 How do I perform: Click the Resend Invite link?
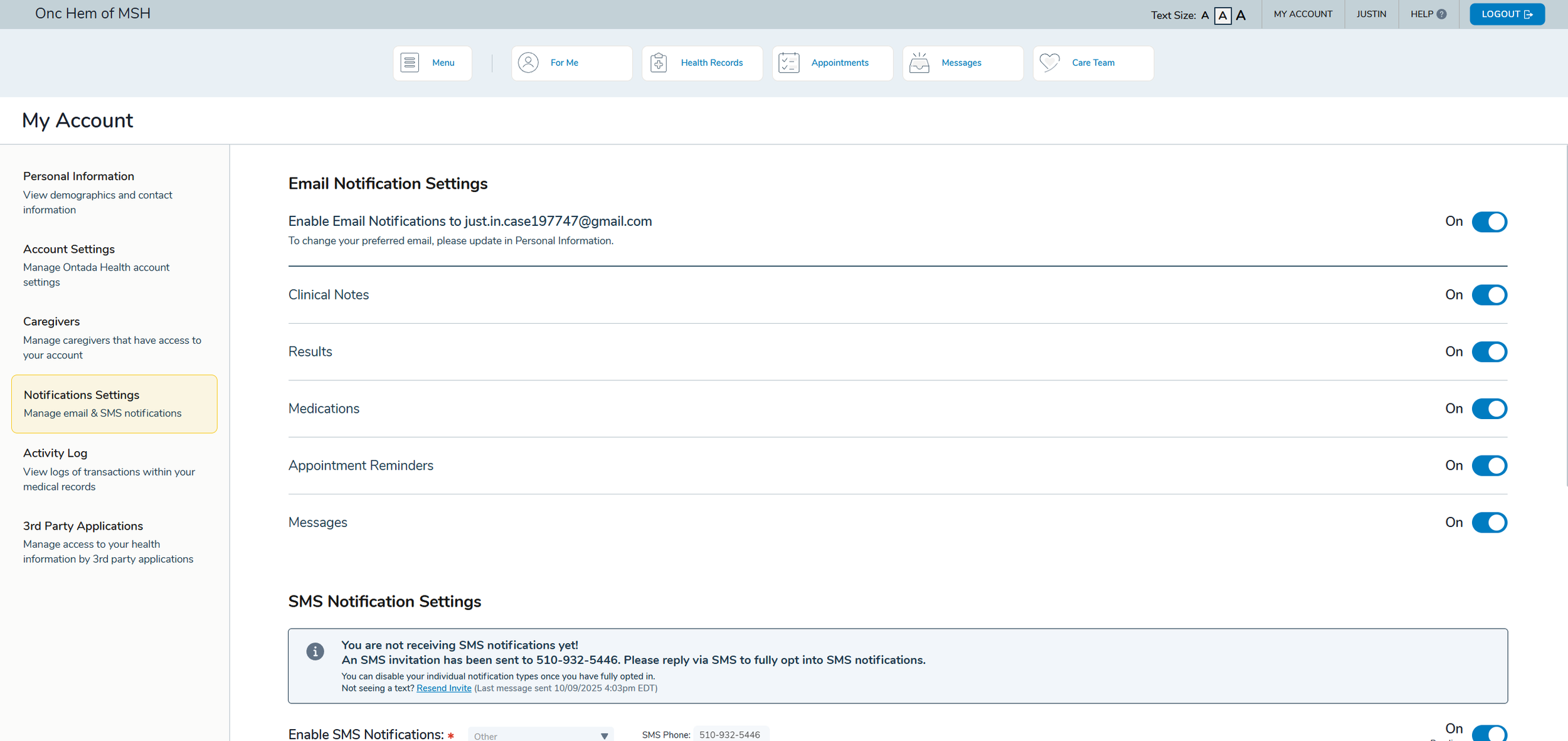[x=443, y=688]
